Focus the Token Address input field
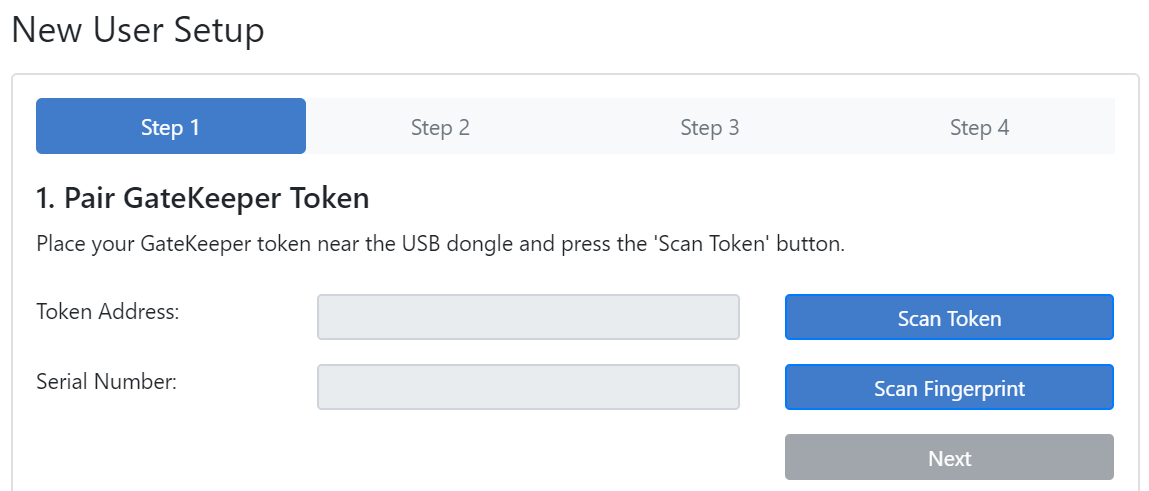The height and width of the screenshot is (491, 1149). coord(528,317)
